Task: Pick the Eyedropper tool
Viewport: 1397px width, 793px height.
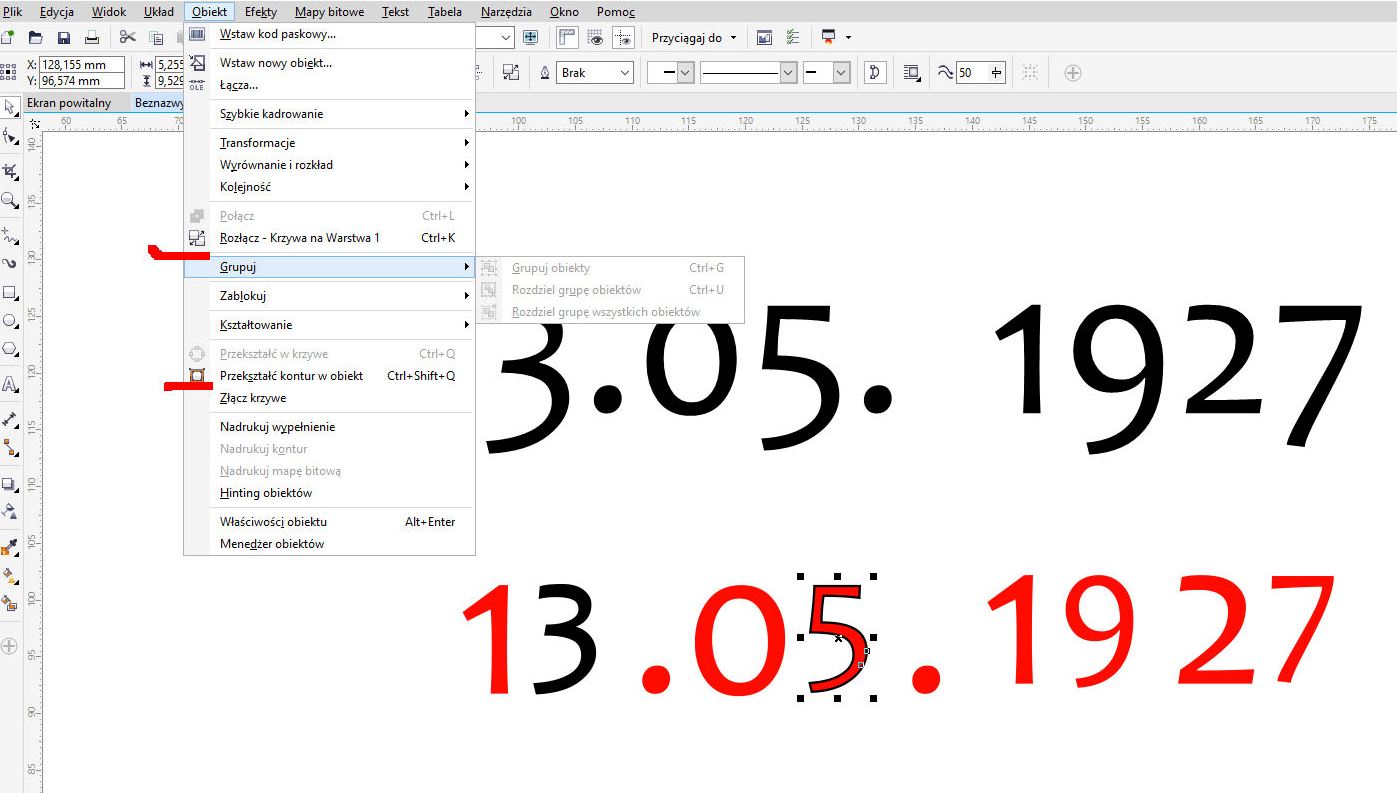Action: (x=10, y=547)
